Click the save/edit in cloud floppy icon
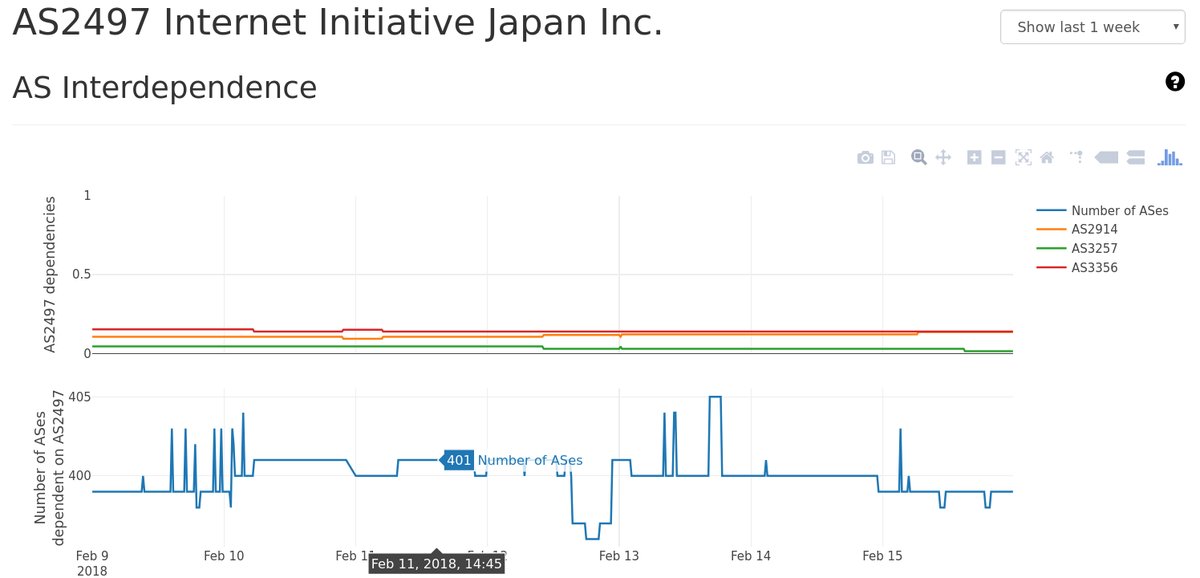This screenshot has height=578, width=1200. (888, 157)
